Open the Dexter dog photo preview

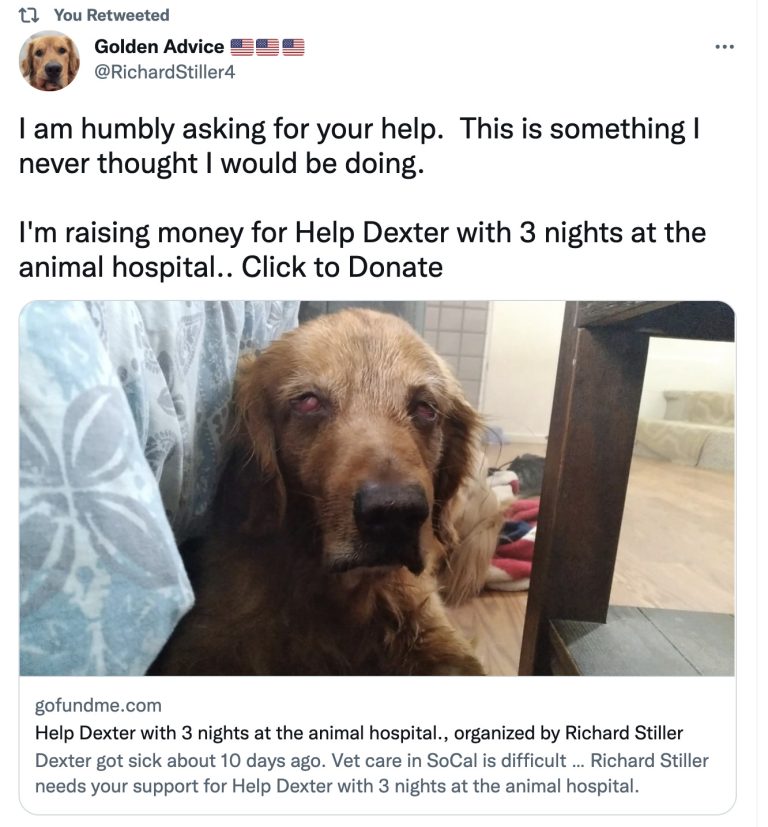coord(377,488)
